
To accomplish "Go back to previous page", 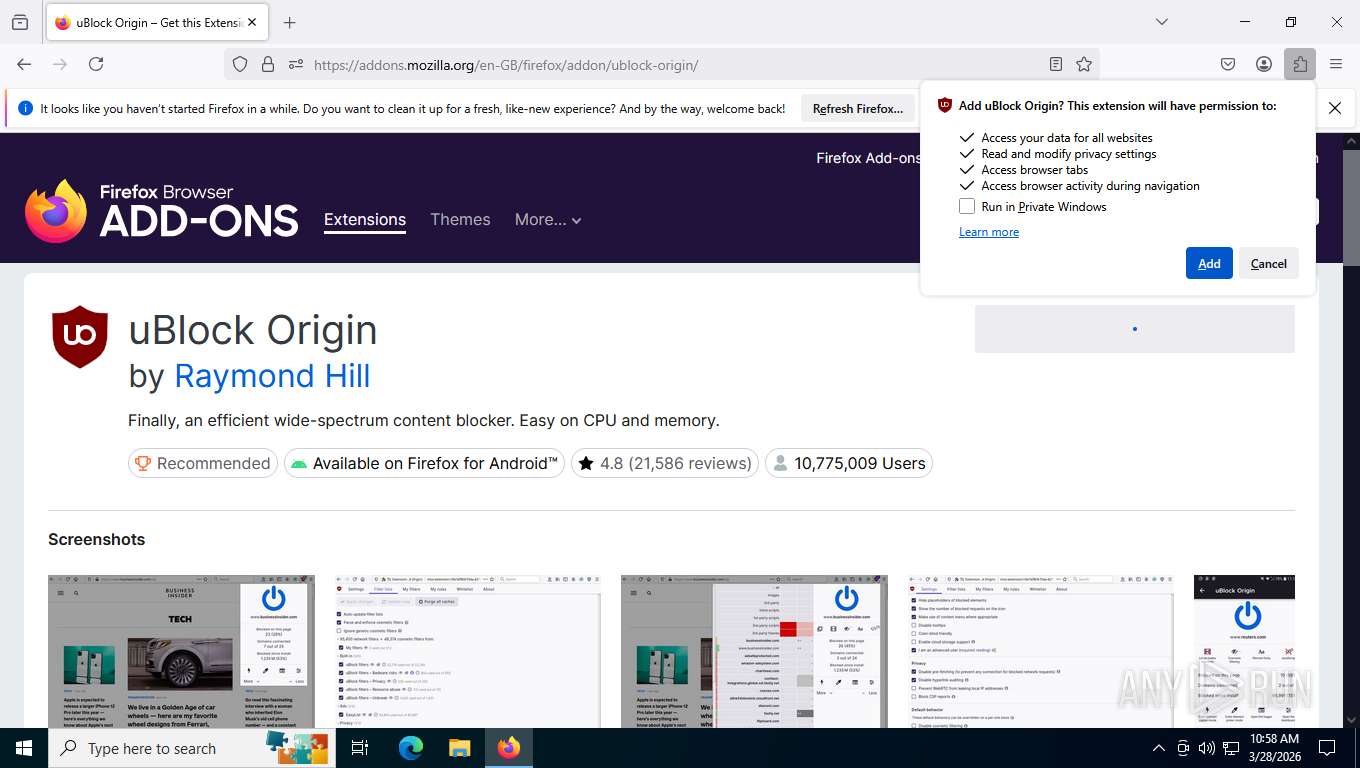I will (24, 64).
